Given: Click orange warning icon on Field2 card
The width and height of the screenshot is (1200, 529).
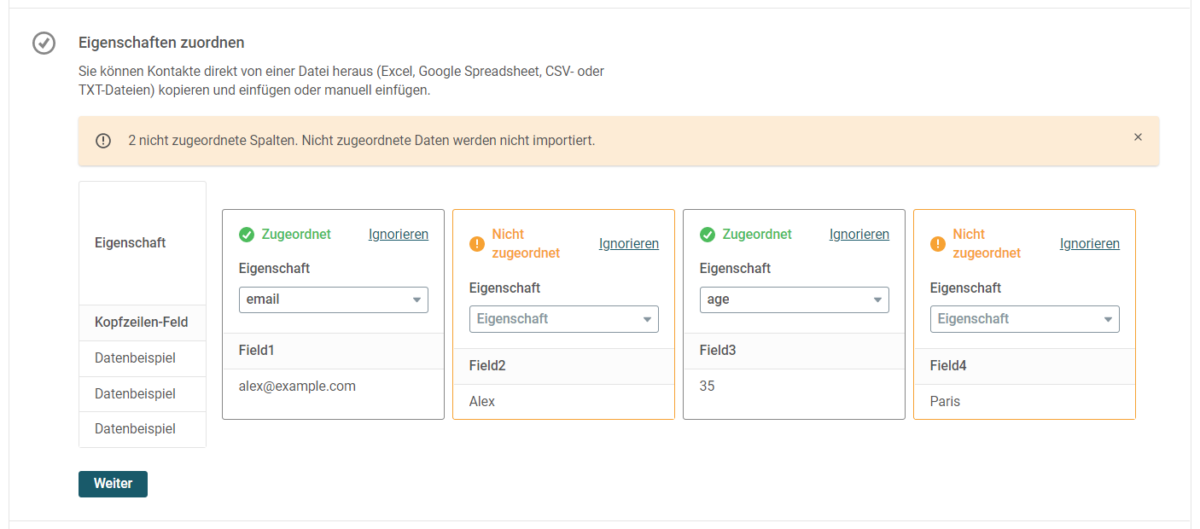Looking at the screenshot, I should pos(477,243).
